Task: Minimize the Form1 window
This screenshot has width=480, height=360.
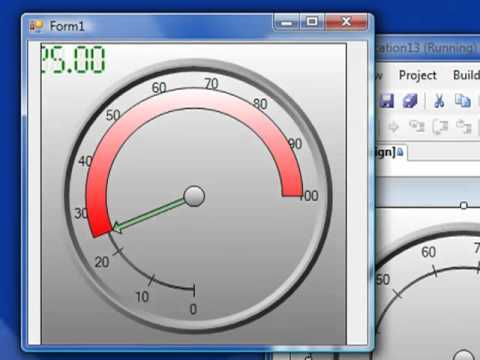Action: pos(286,23)
